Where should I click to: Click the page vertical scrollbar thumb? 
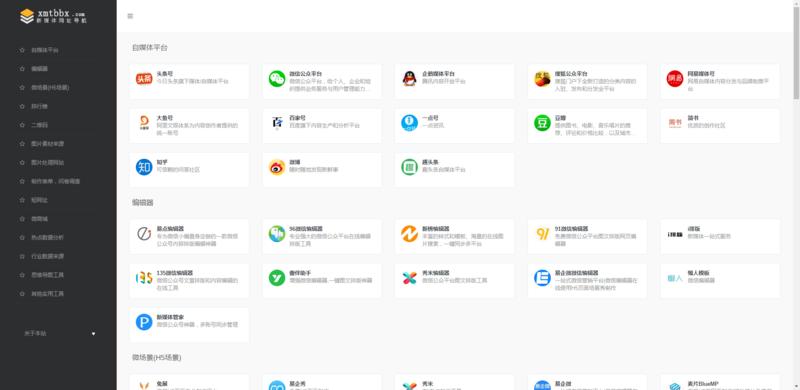pyautogui.click(x=796, y=54)
